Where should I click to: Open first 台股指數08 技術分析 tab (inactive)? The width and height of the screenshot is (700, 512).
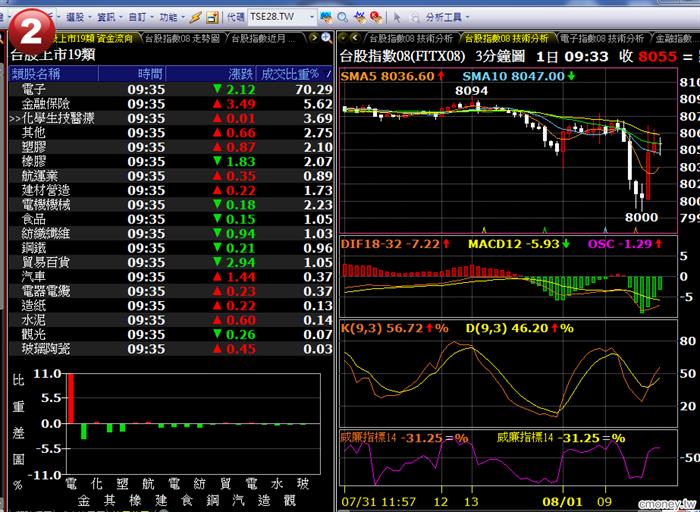pos(411,38)
